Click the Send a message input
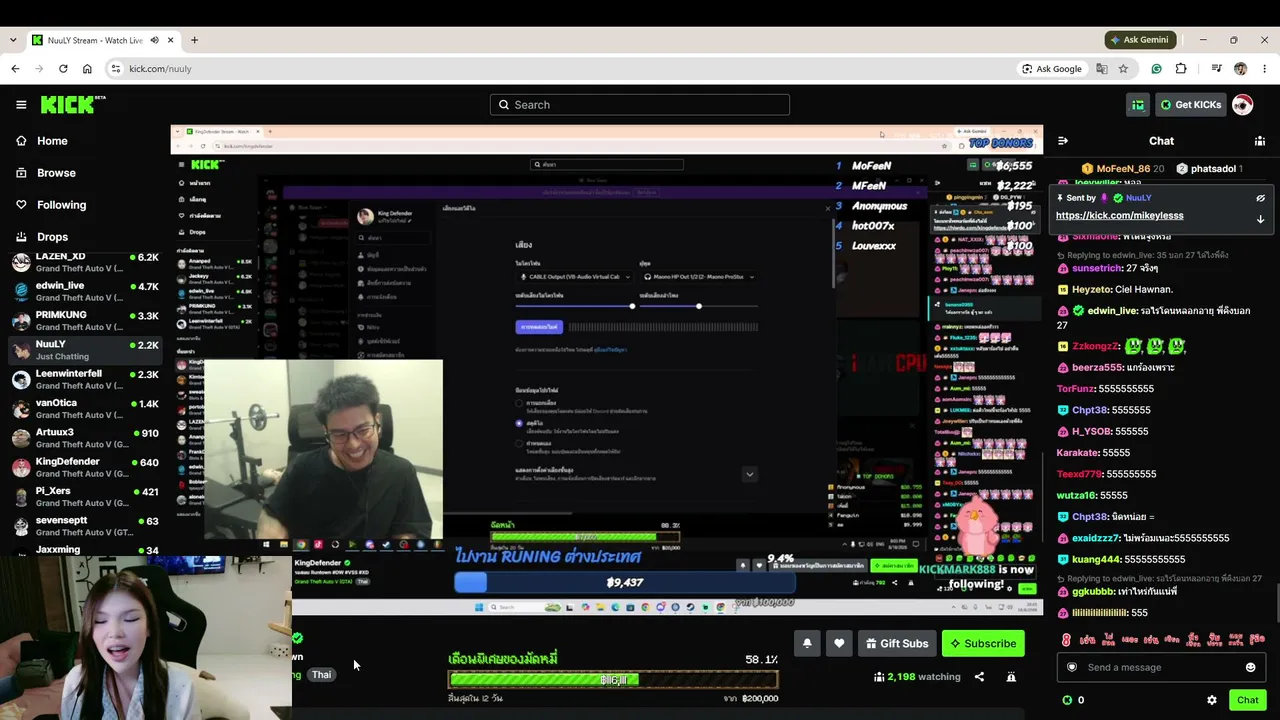Screen dimensions: 1280x720 1161,667
